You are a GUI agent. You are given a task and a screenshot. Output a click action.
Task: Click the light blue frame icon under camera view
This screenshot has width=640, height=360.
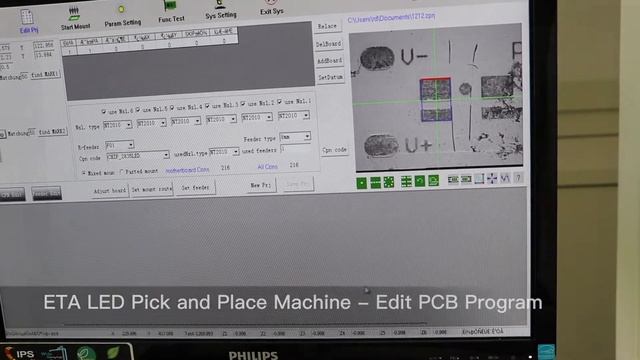(479, 179)
